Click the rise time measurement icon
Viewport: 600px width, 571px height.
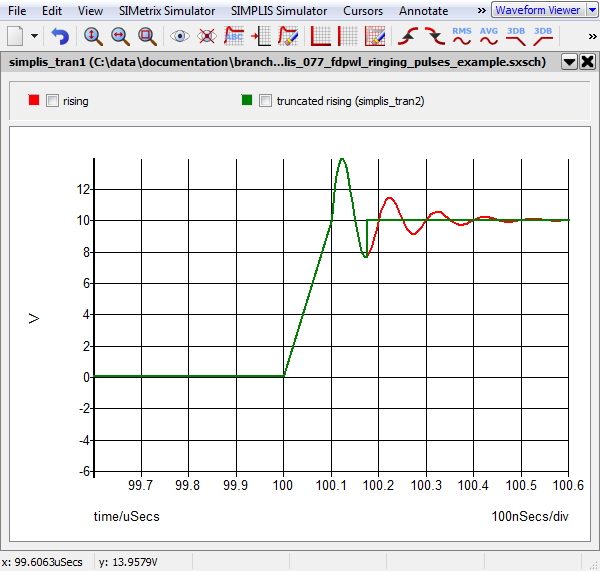click(408, 36)
